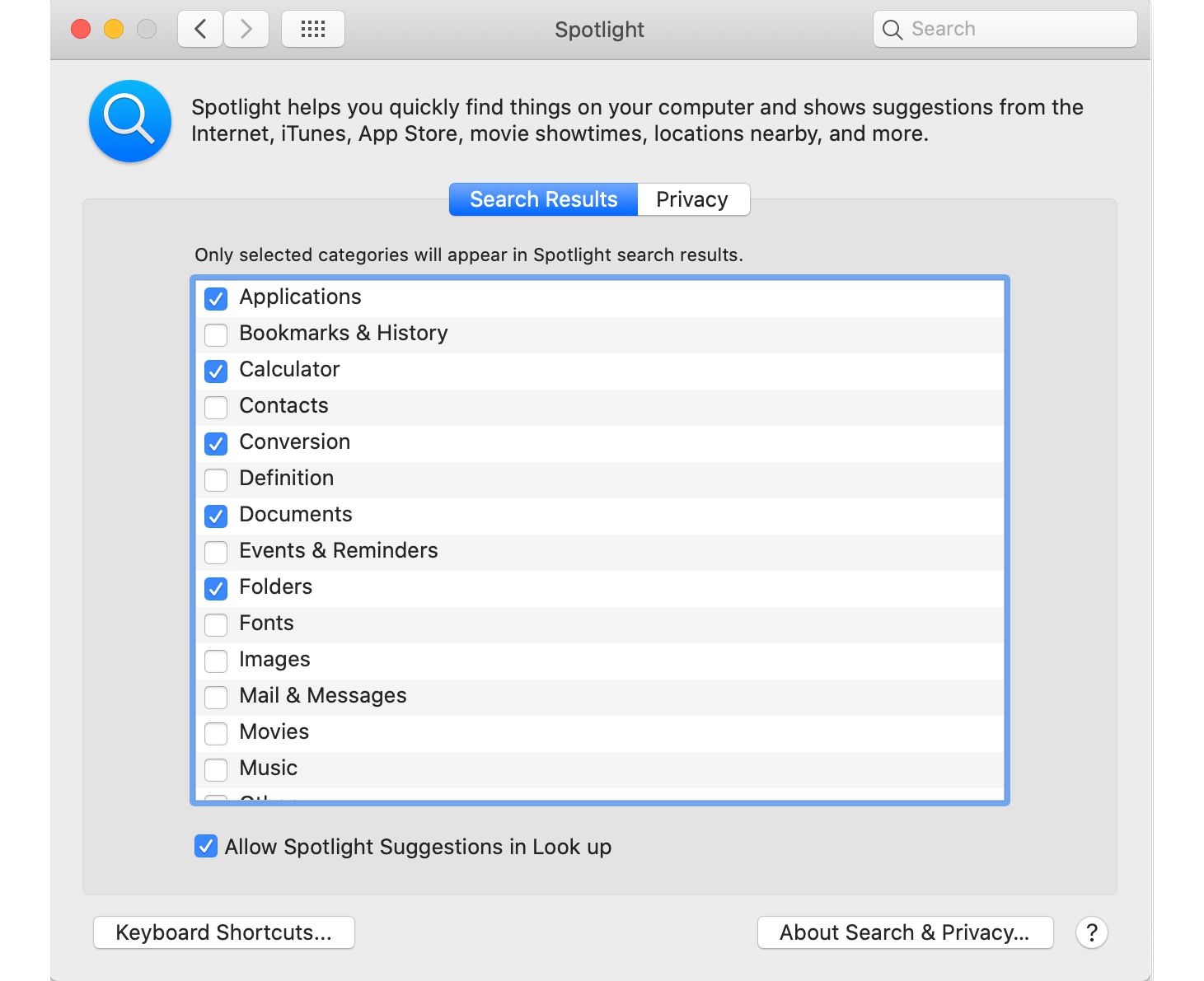Enable the Music category checkbox

216,769
